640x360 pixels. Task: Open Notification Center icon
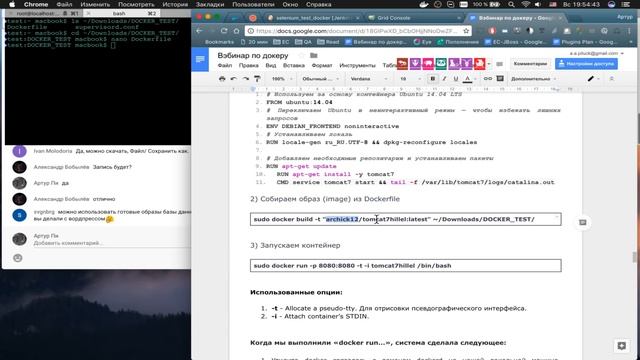coord(627,4)
